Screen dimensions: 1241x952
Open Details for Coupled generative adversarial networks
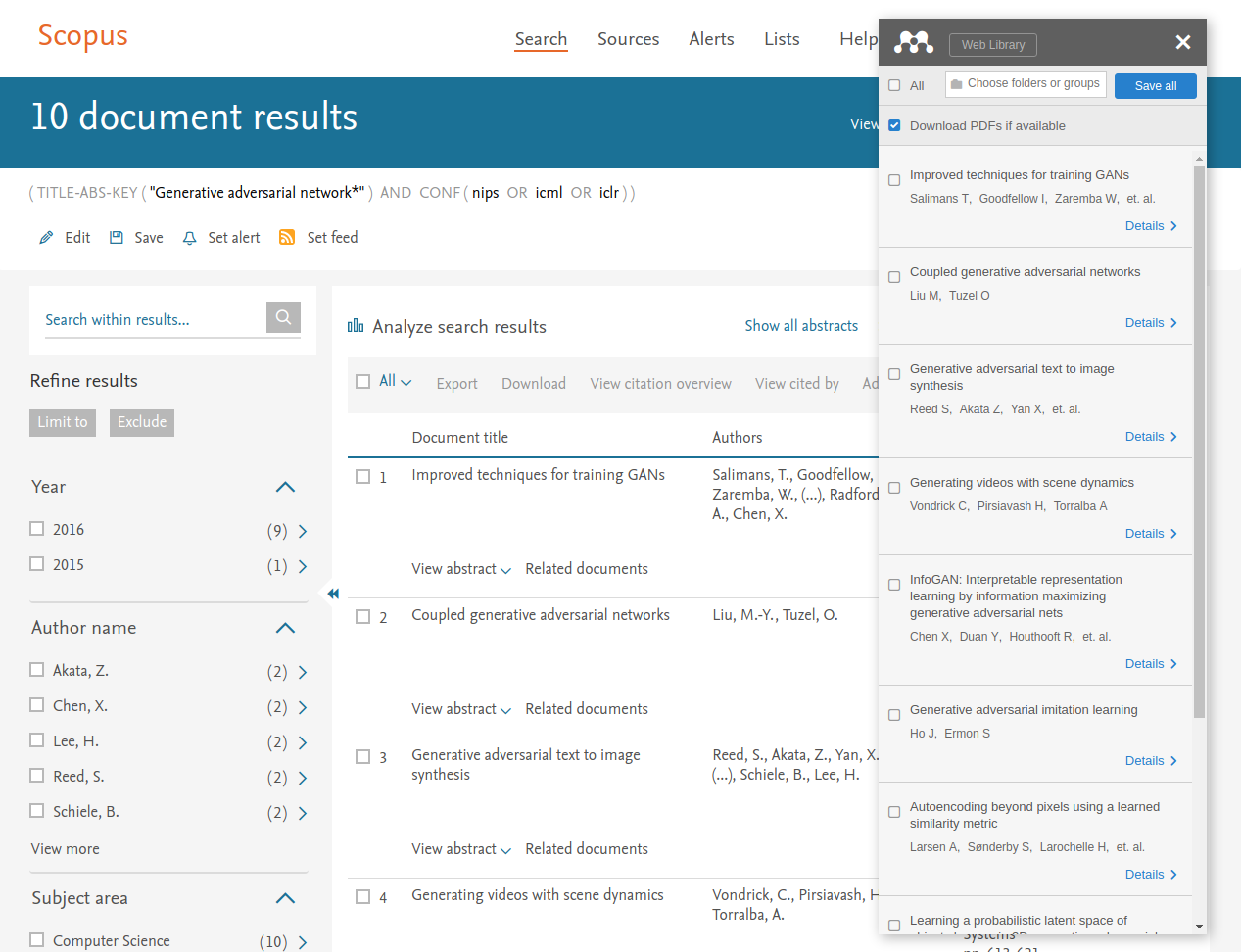(1151, 323)
